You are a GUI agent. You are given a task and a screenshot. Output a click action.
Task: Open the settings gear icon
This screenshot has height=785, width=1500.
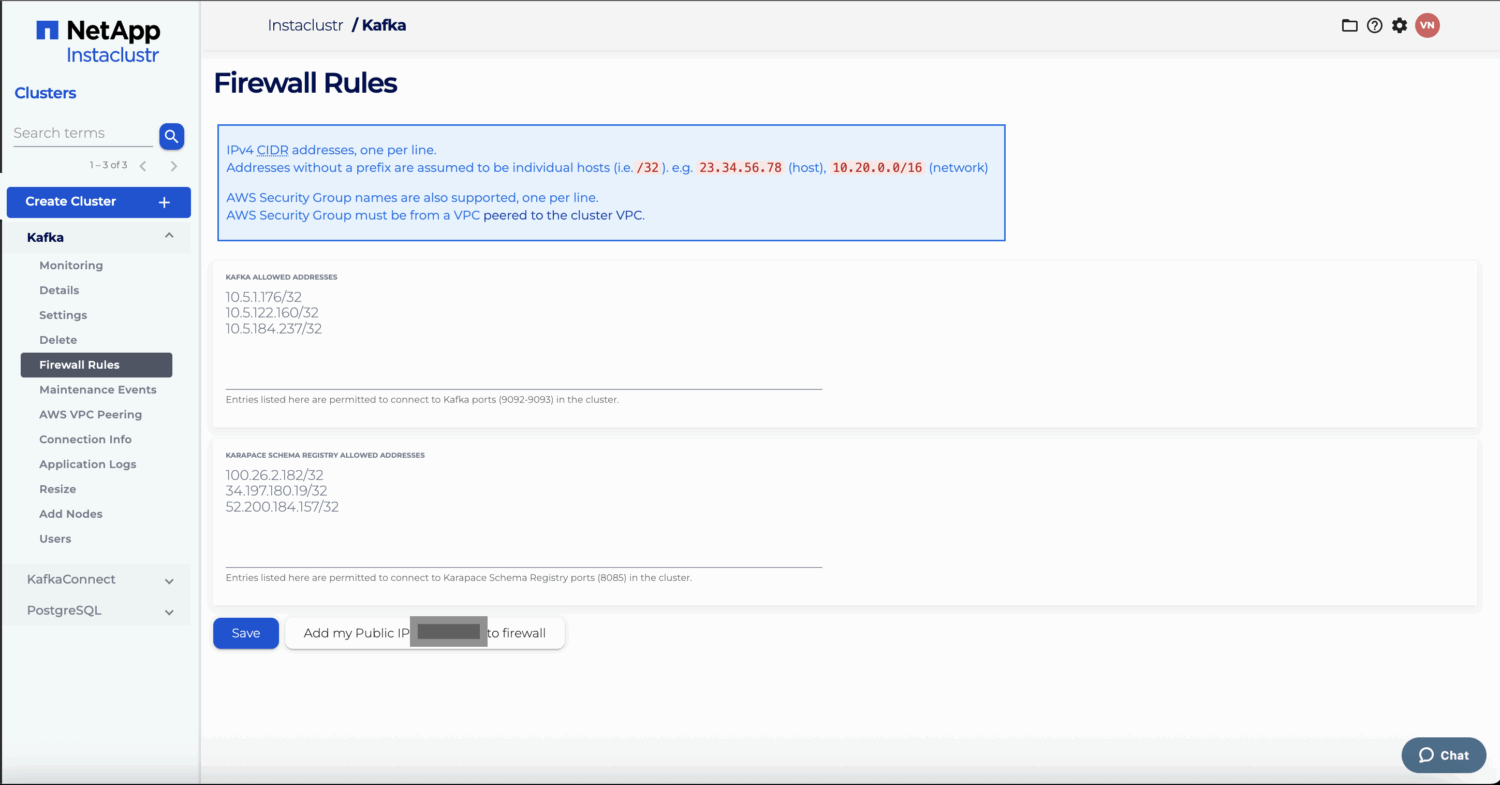(x=1399, y=26)
